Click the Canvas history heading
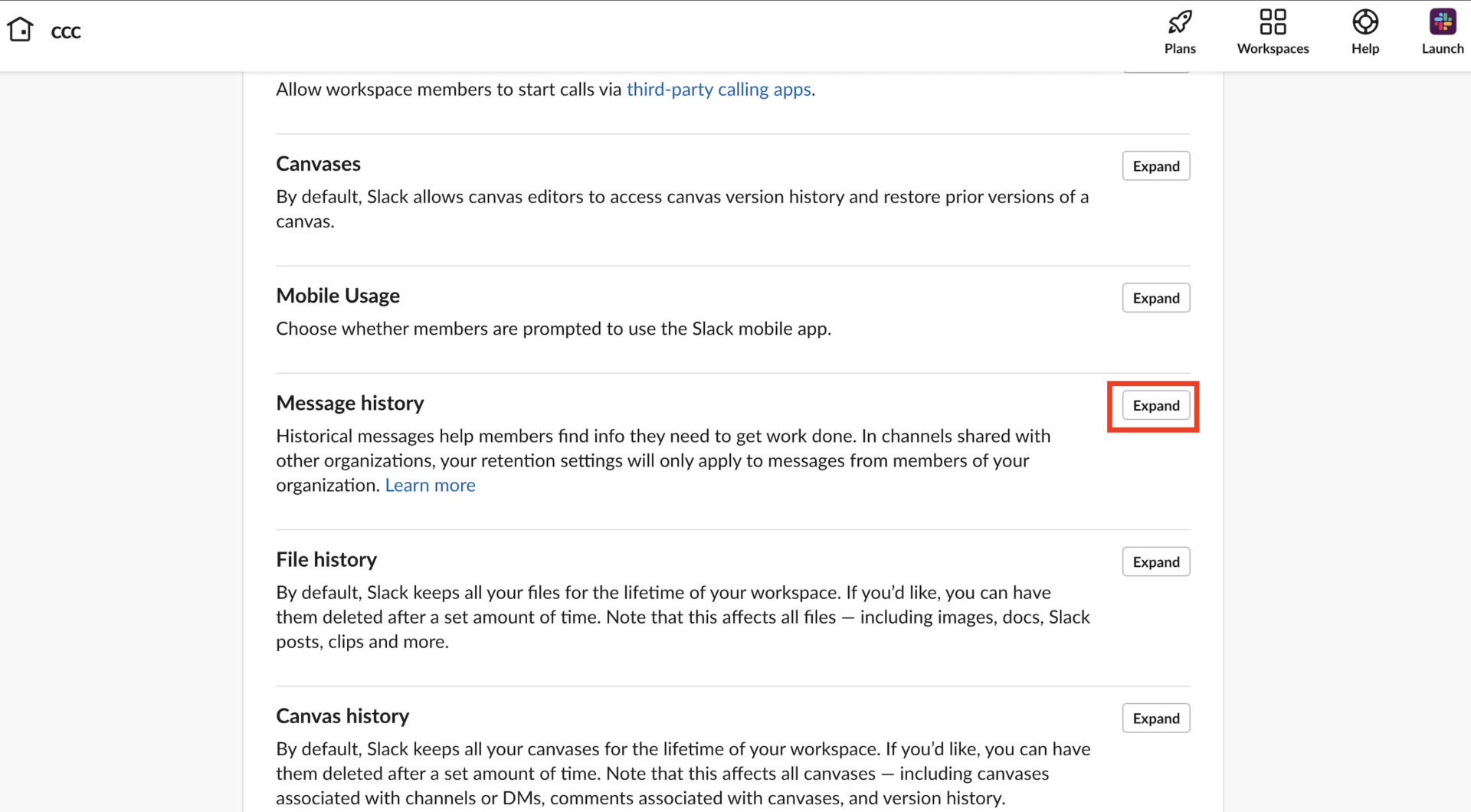Screen dimensions: 1471x812 click(342, 715)
